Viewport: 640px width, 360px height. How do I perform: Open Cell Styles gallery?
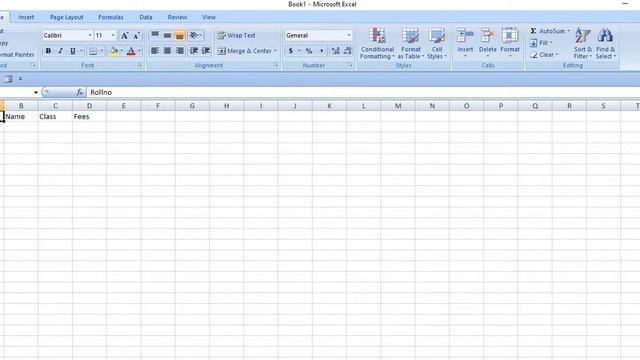click(x=437, y=44)
